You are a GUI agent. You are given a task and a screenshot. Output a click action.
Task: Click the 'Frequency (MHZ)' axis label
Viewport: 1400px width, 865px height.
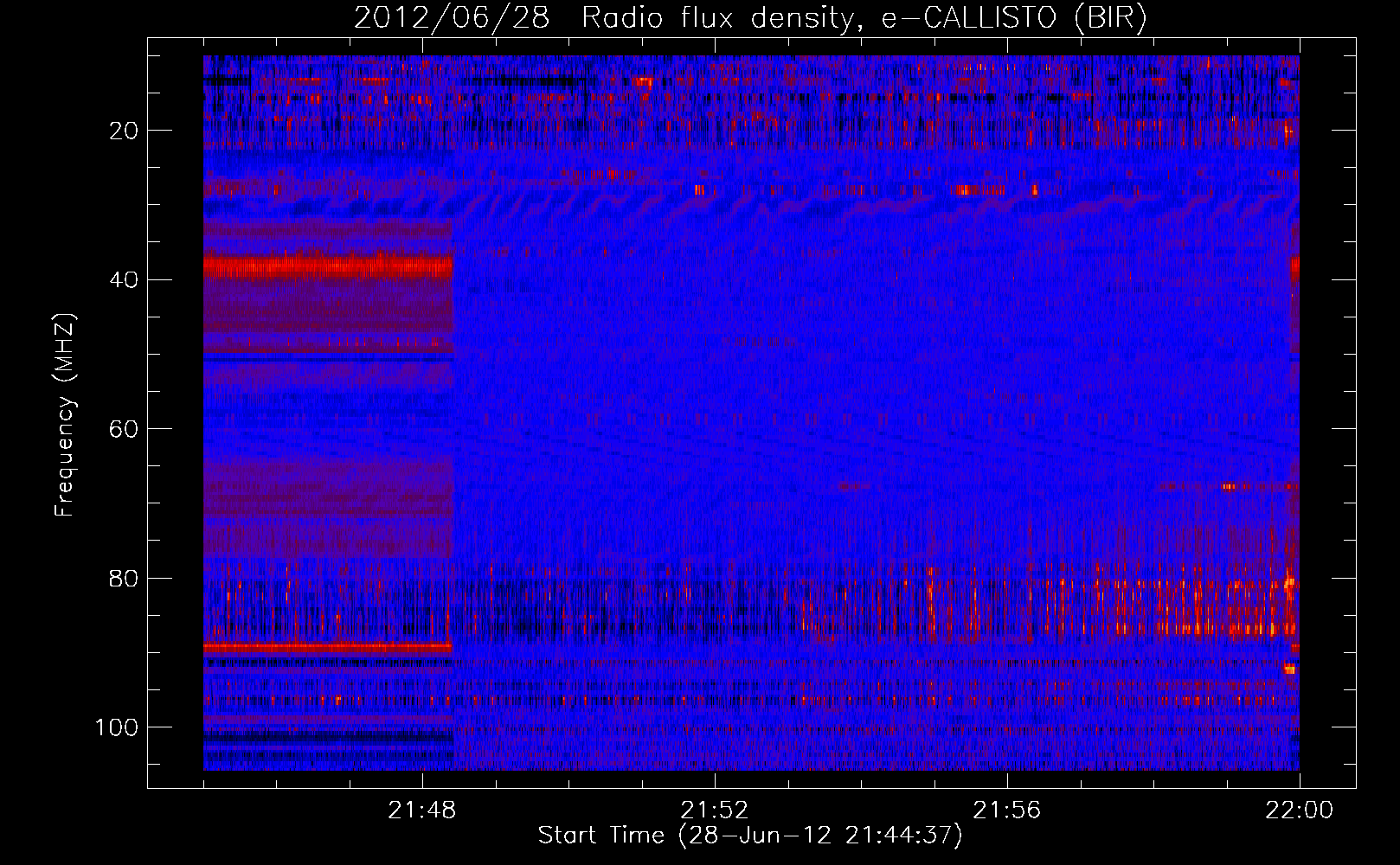[x=65, y=415]
